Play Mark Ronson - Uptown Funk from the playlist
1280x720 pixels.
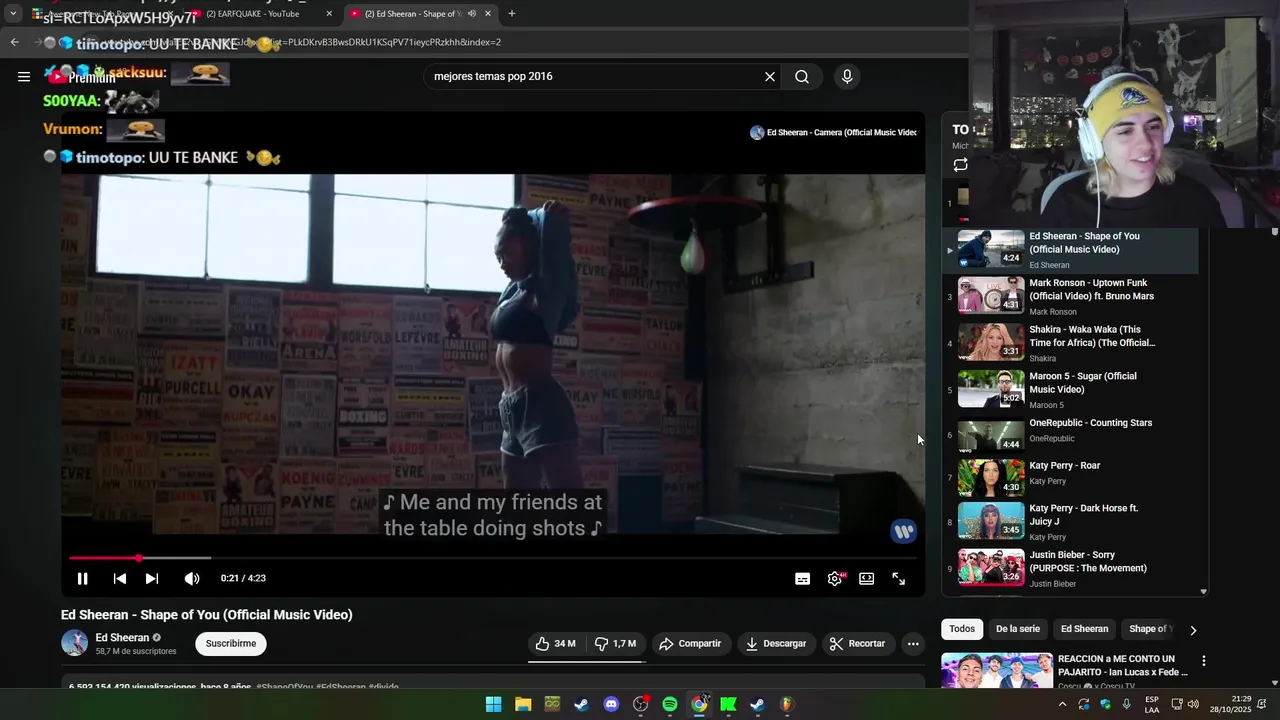coord(1070,296)
